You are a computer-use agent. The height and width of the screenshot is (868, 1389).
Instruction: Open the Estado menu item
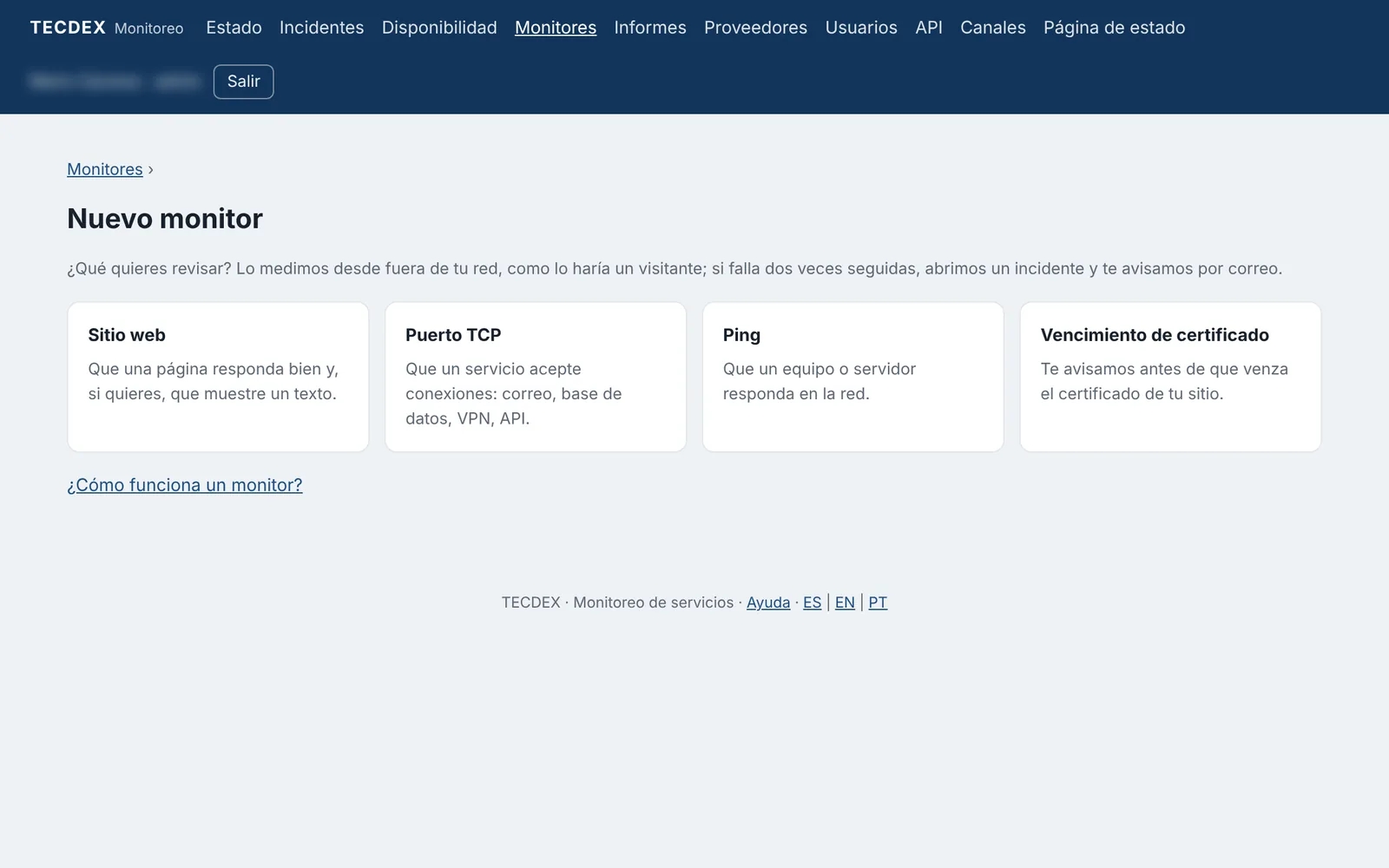[x=234, y=28]
